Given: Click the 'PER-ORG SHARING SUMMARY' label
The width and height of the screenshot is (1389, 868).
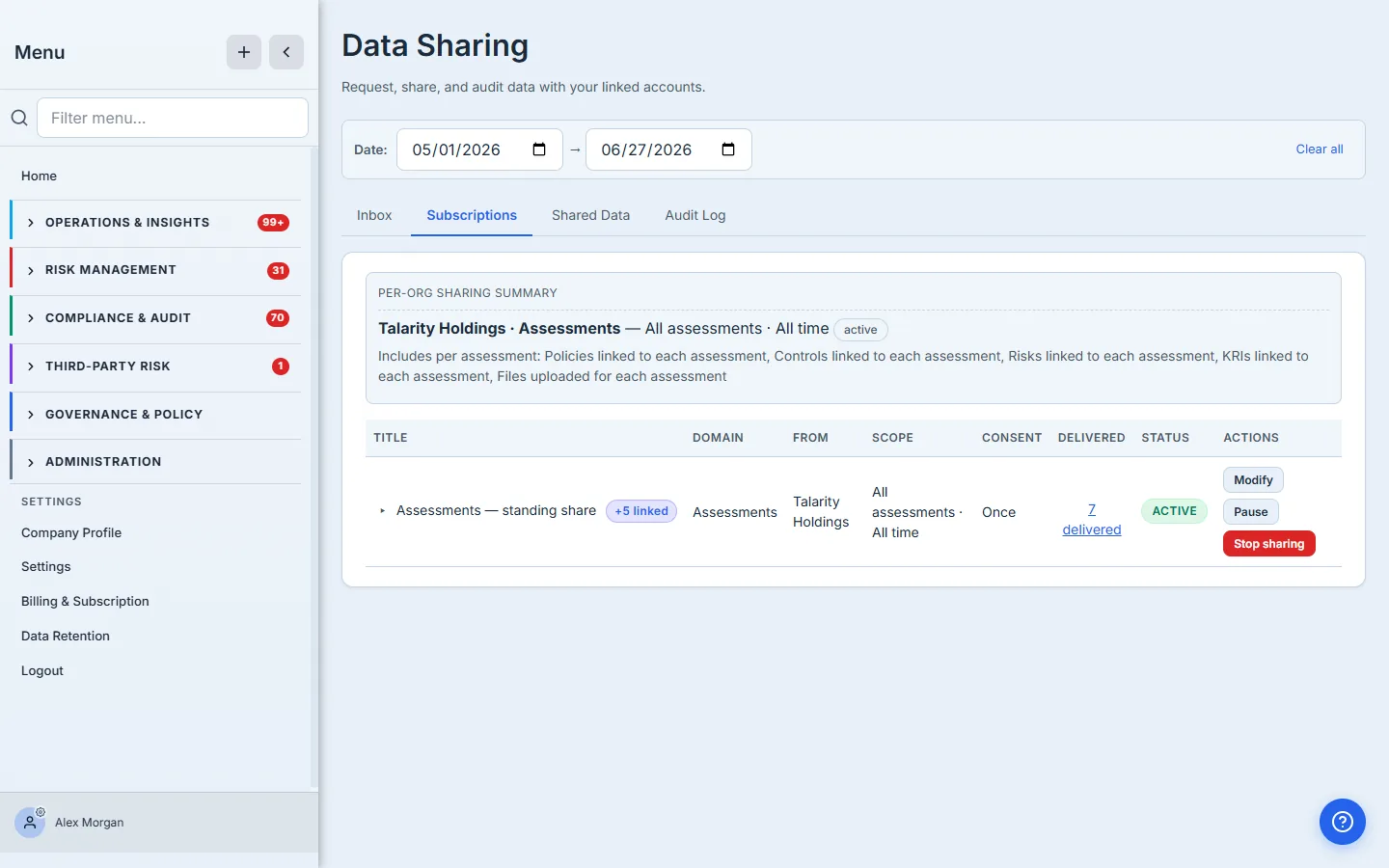Looking at the screenshot, I should pyautogui.click(x=468, y=293).
